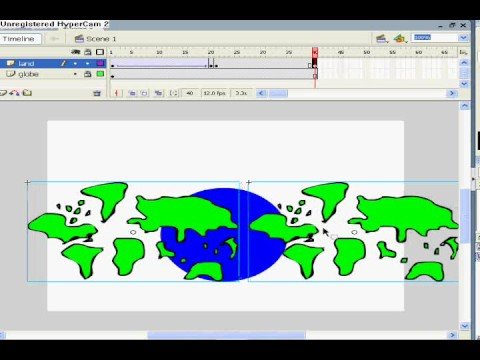Toggle the Onion Skin Outlines button
Image resolution: width=480 pixels, height=360 pixels.
click(144, 93)
